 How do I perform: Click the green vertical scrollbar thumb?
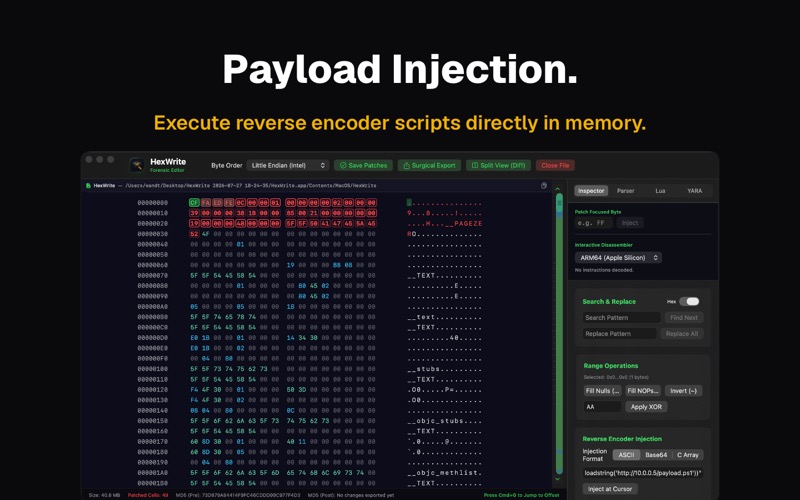coord(559,334)
